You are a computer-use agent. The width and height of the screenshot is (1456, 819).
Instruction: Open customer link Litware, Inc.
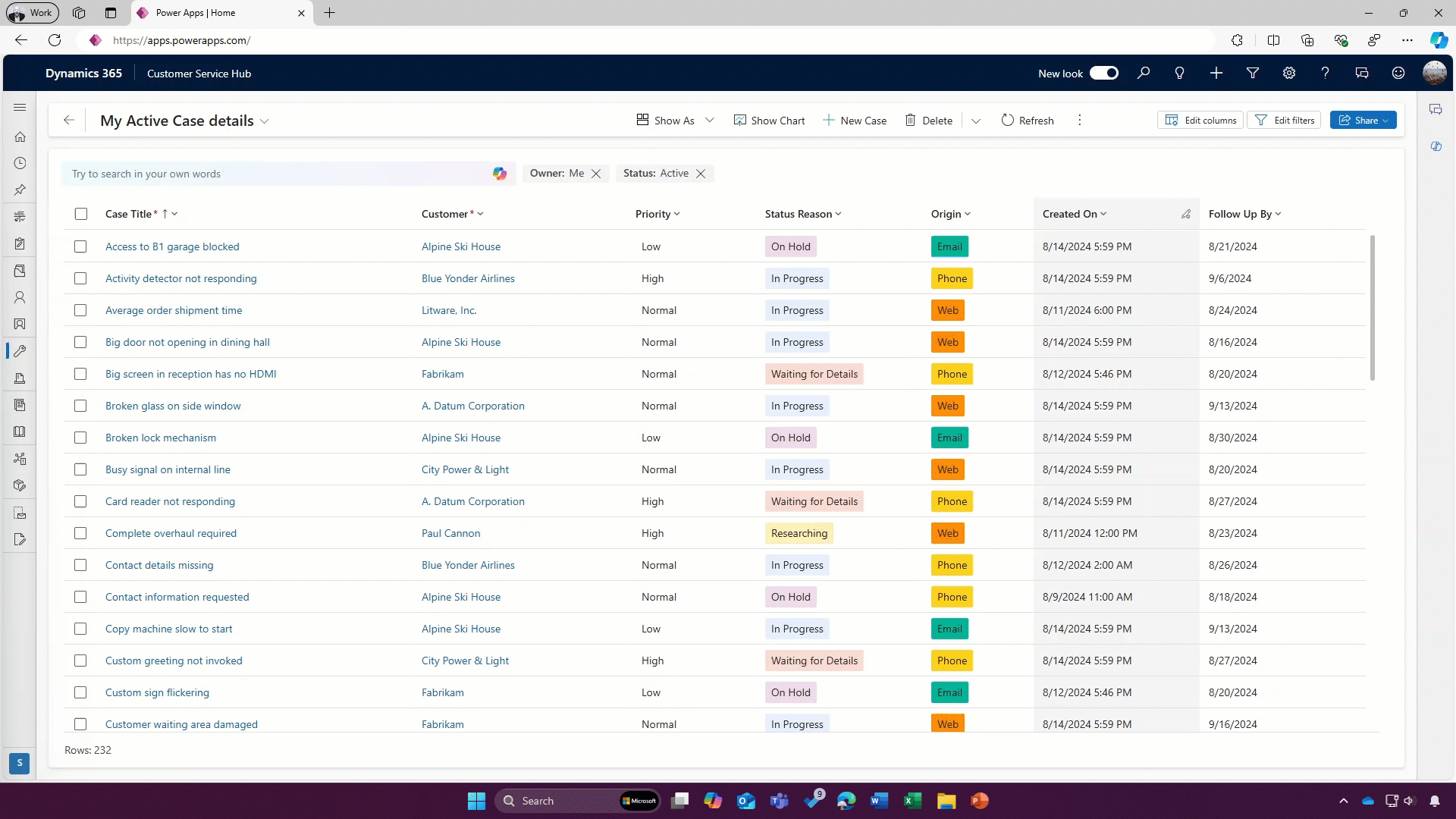pos(449,310)
